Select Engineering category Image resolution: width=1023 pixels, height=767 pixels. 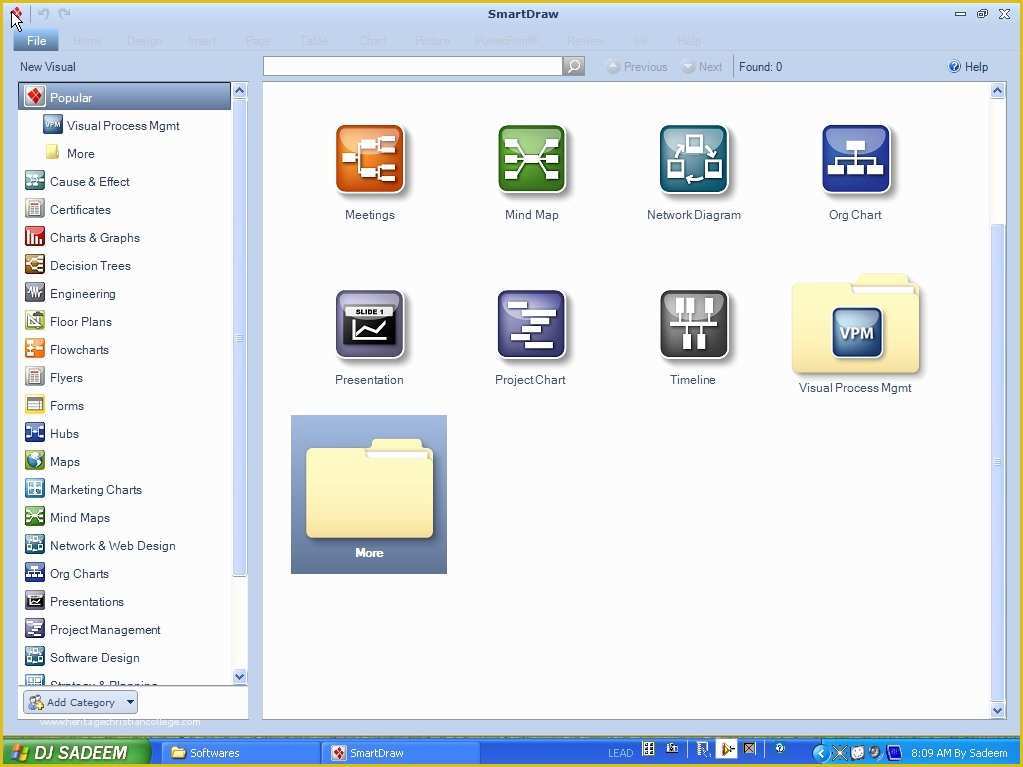pos(70,293)
